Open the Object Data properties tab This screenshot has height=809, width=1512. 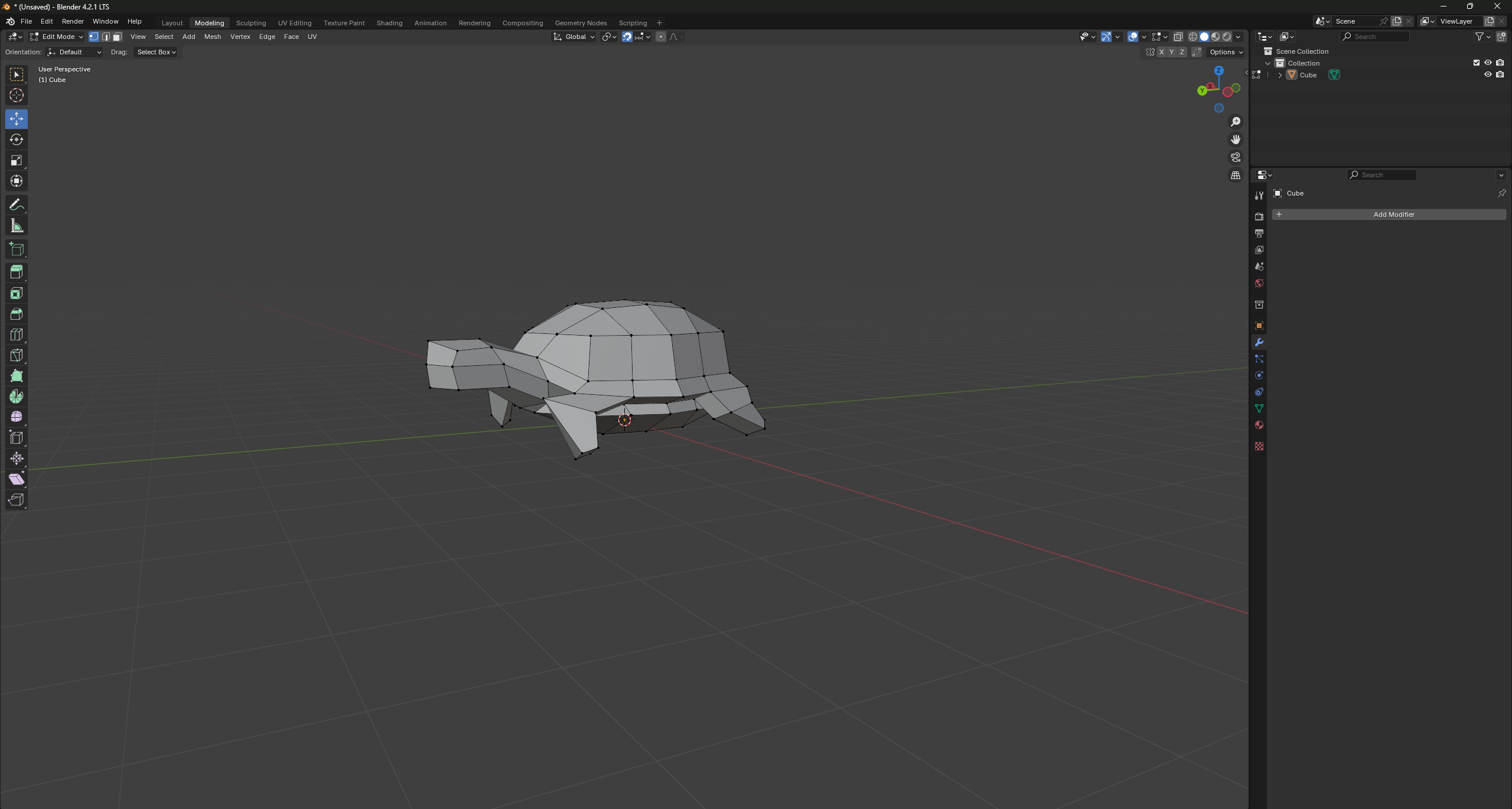tap(1259, 408)
